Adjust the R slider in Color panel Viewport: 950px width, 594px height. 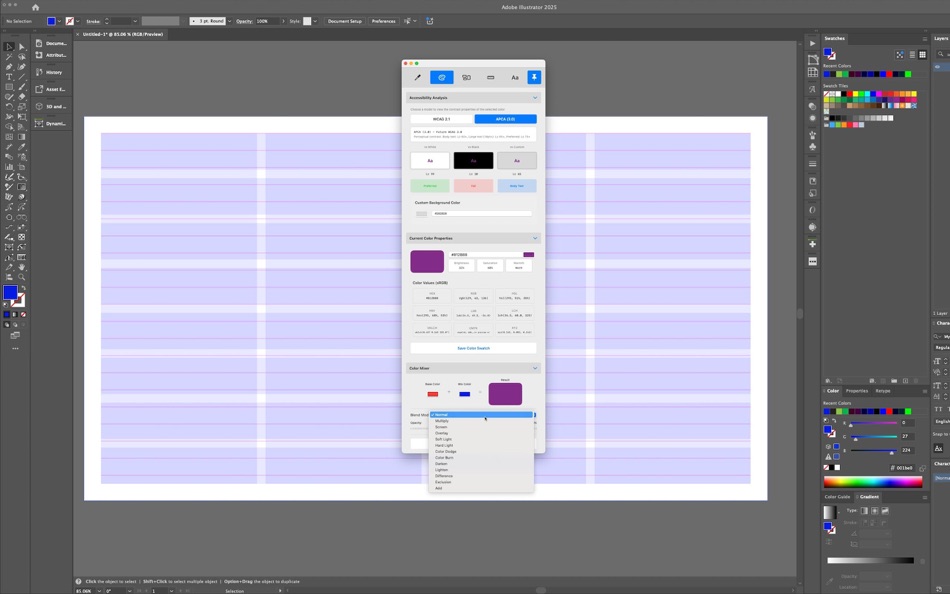coord(873,423)
